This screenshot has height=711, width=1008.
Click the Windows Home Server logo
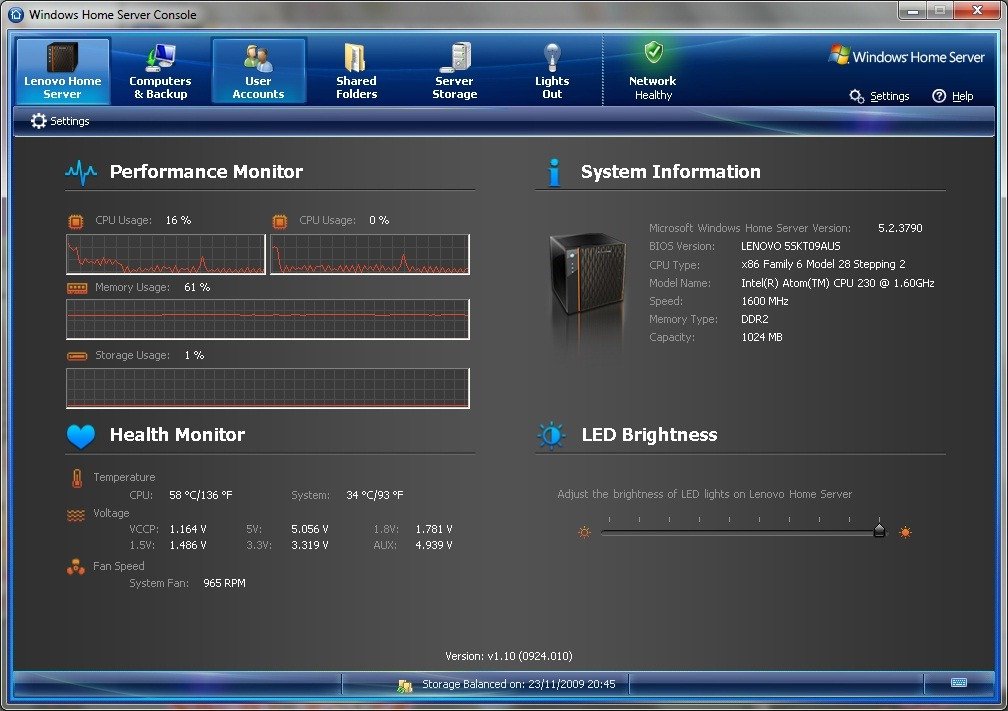pyautogui.click(x=907, y=56)
